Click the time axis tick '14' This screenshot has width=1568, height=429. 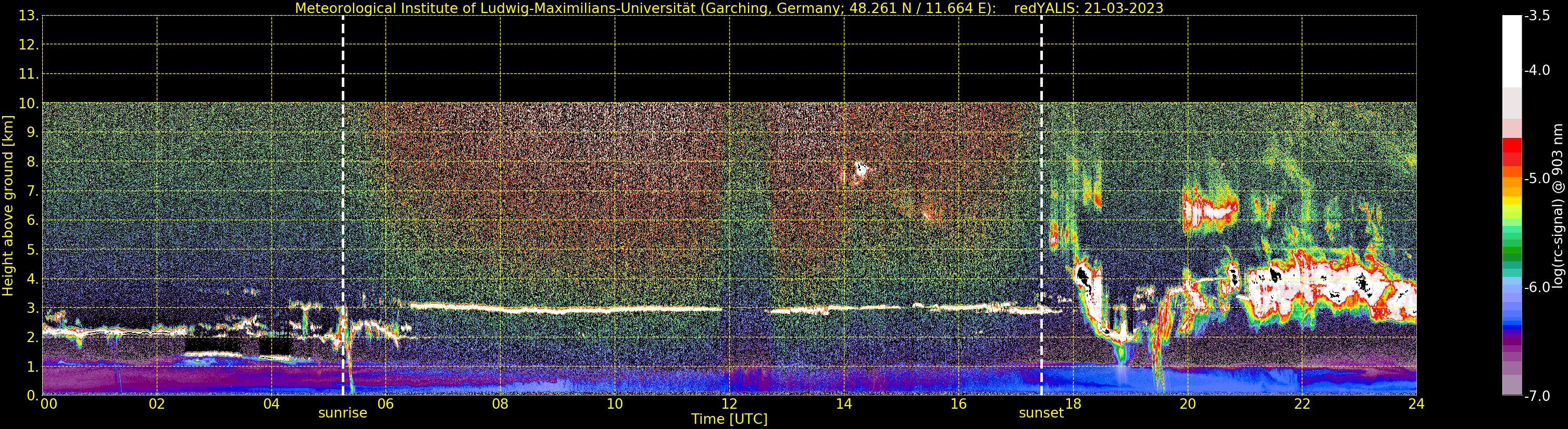click(844, 404)
